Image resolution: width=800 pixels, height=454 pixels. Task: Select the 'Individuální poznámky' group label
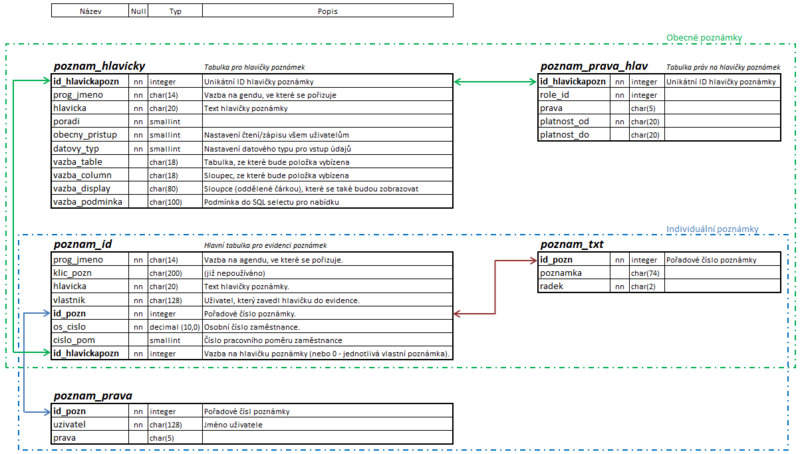712,229
